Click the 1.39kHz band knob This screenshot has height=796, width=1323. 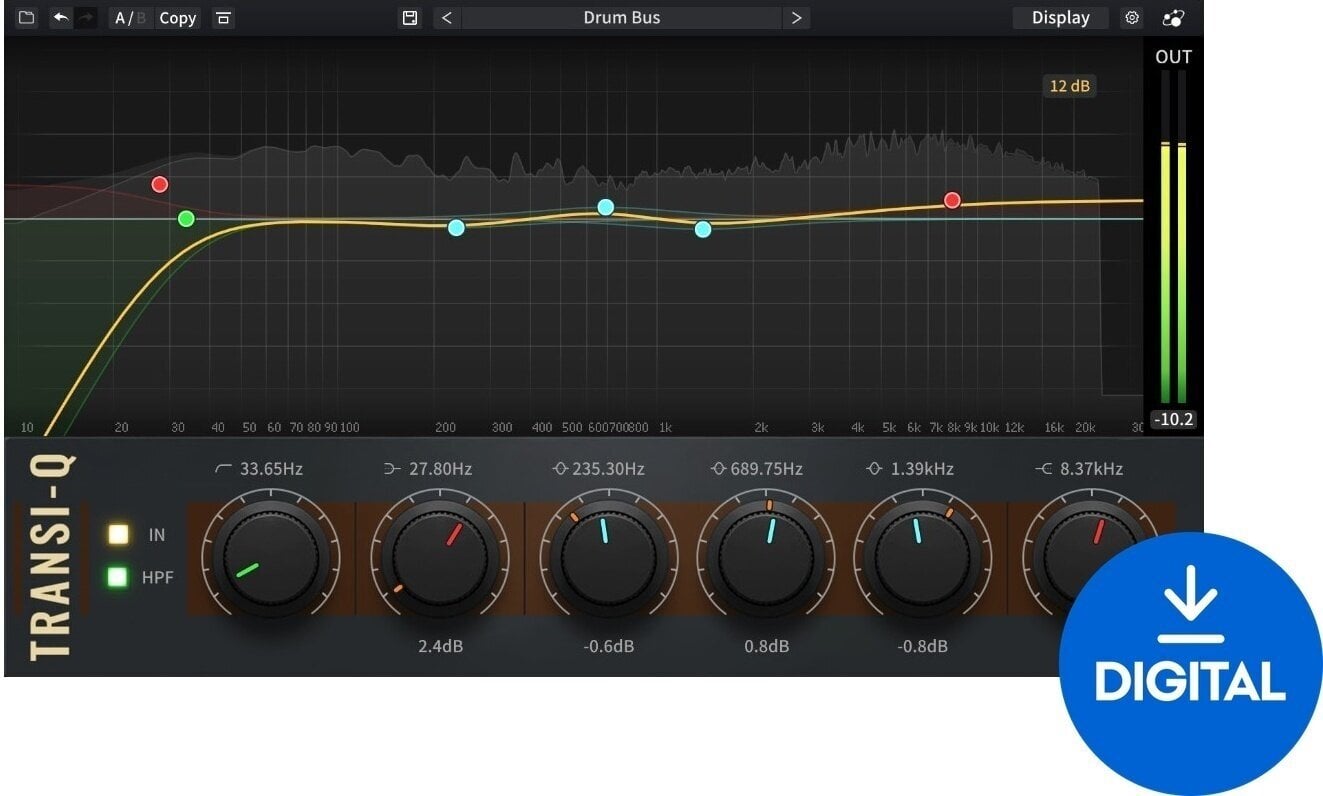pos(923,558)
